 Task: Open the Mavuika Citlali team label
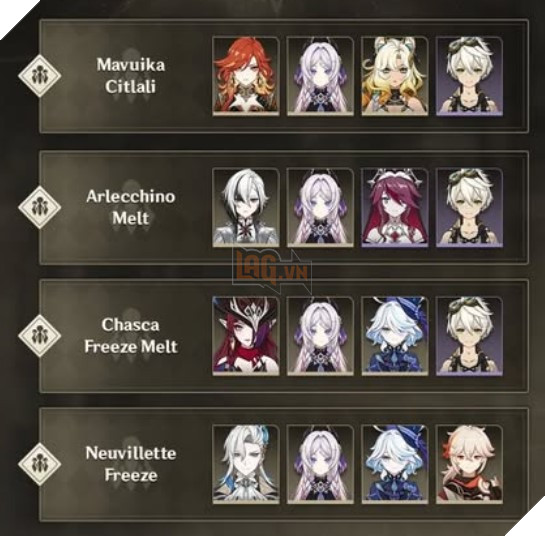click(x=131, y=75)
